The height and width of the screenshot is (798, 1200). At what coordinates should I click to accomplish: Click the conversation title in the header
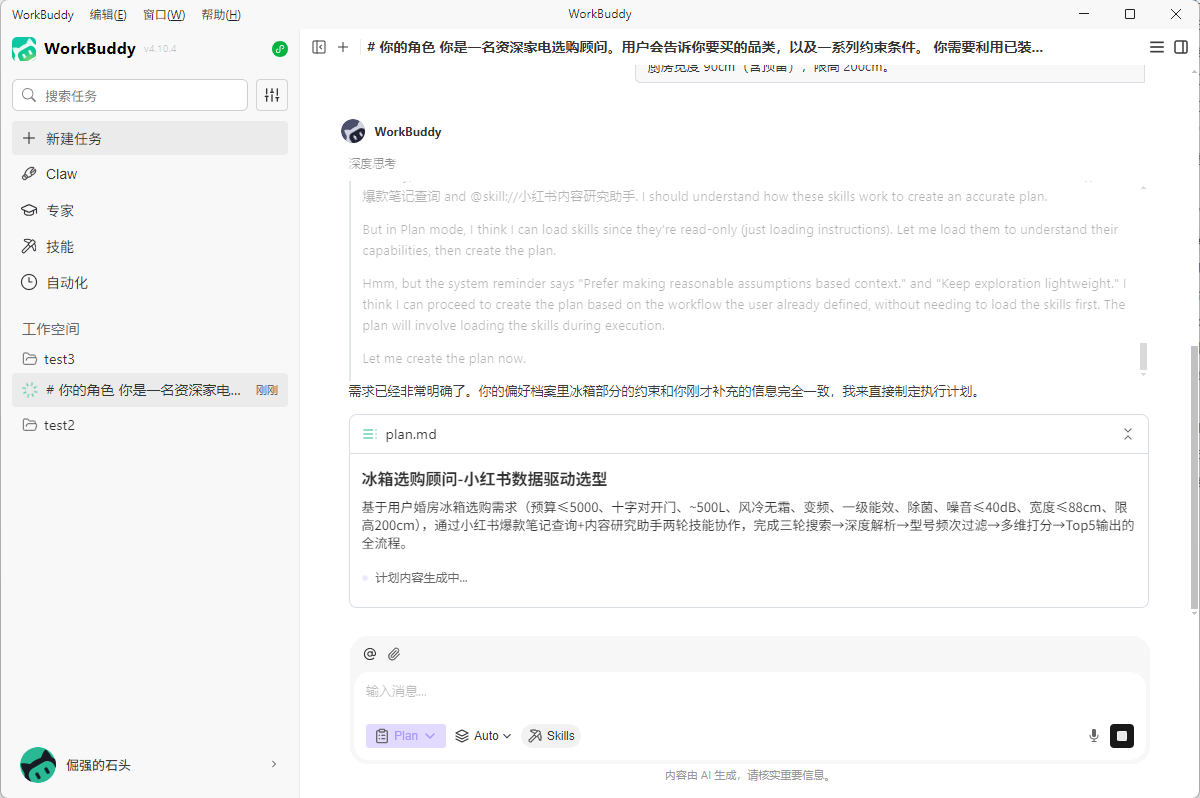click(706, 47)
